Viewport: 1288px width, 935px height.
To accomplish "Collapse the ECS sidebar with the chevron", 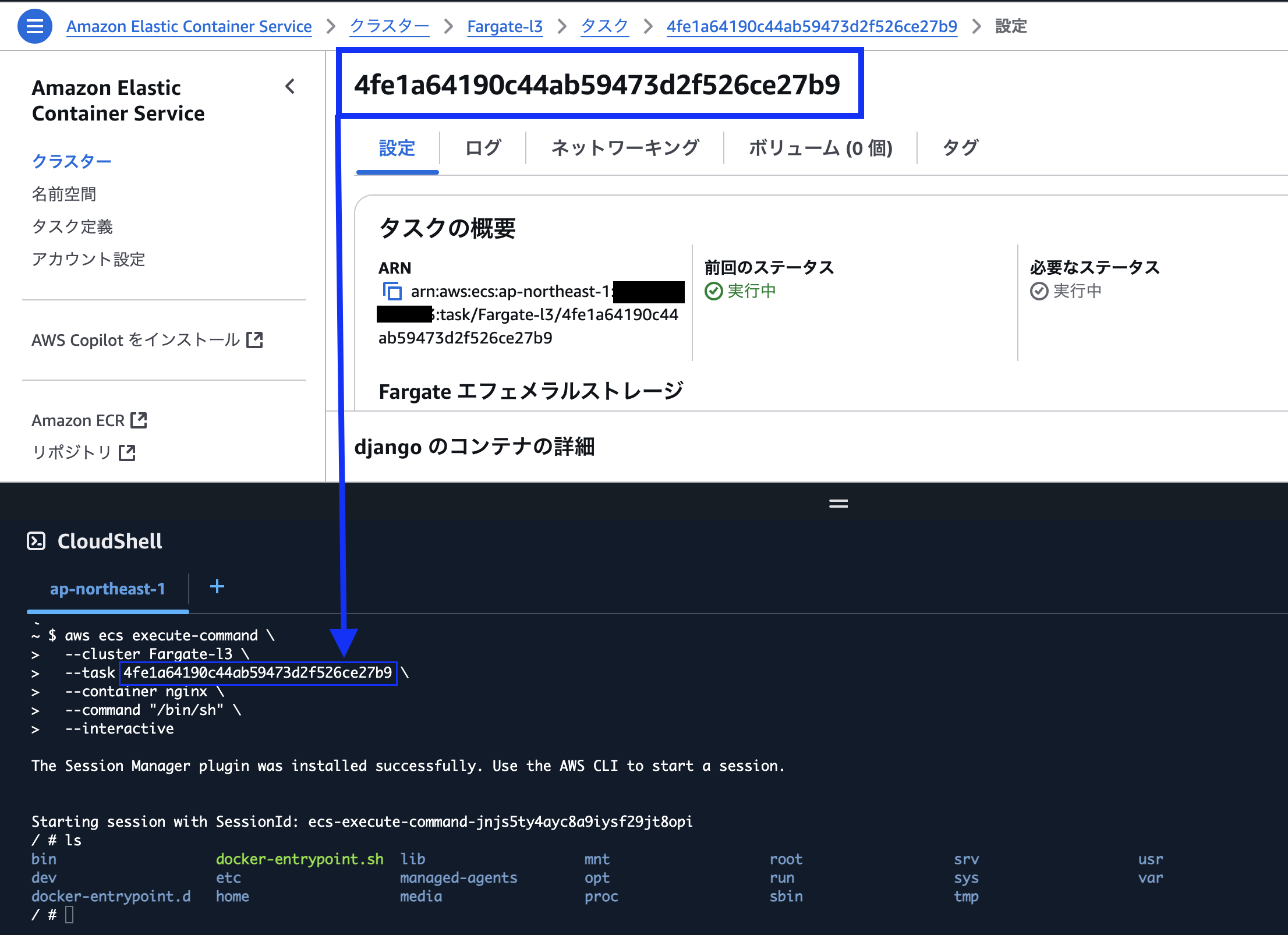I will 291,86.
